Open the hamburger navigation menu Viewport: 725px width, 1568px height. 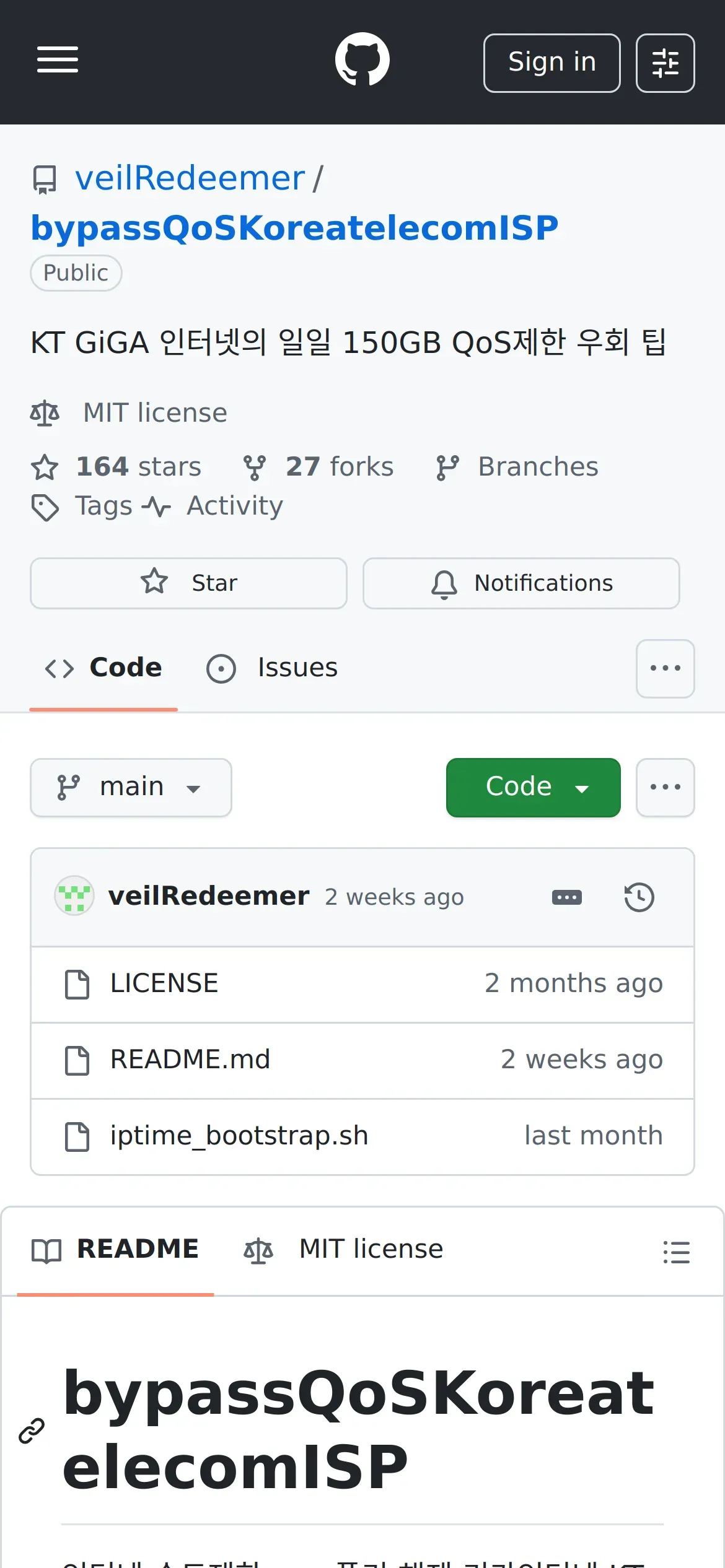click(58, 60)
